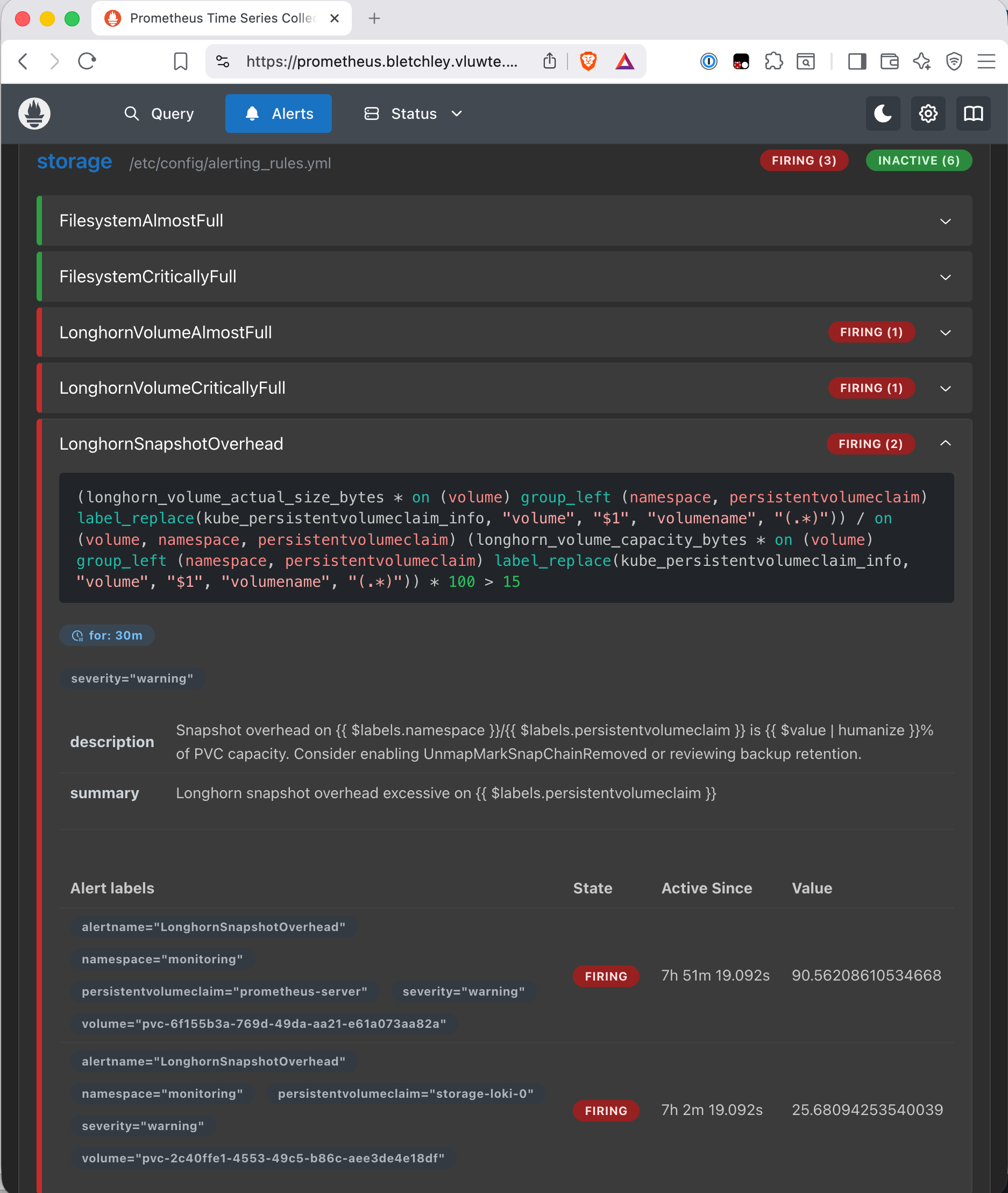The height and width of the screenshot is (1193, 1008).
Task: Click the State column header
Action: pyautogui.click(x=593, y=888)
